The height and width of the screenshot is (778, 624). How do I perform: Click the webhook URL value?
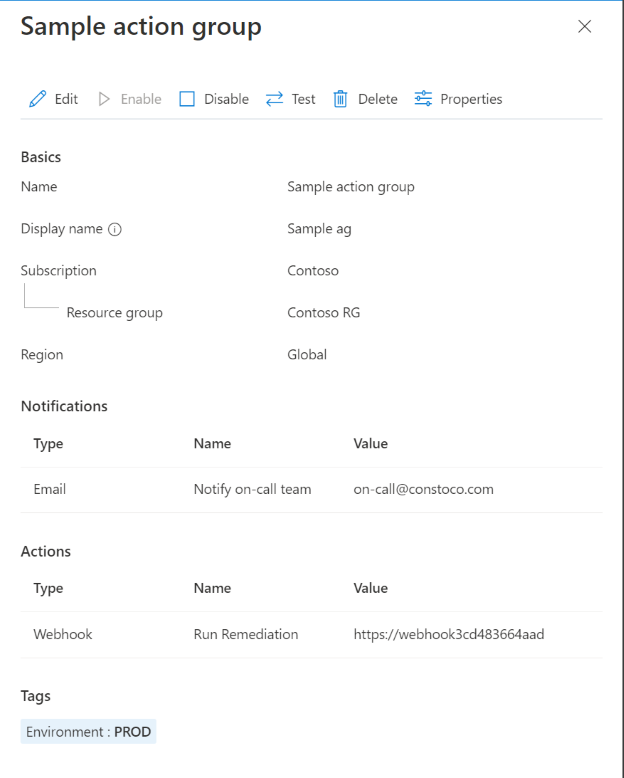448,634
